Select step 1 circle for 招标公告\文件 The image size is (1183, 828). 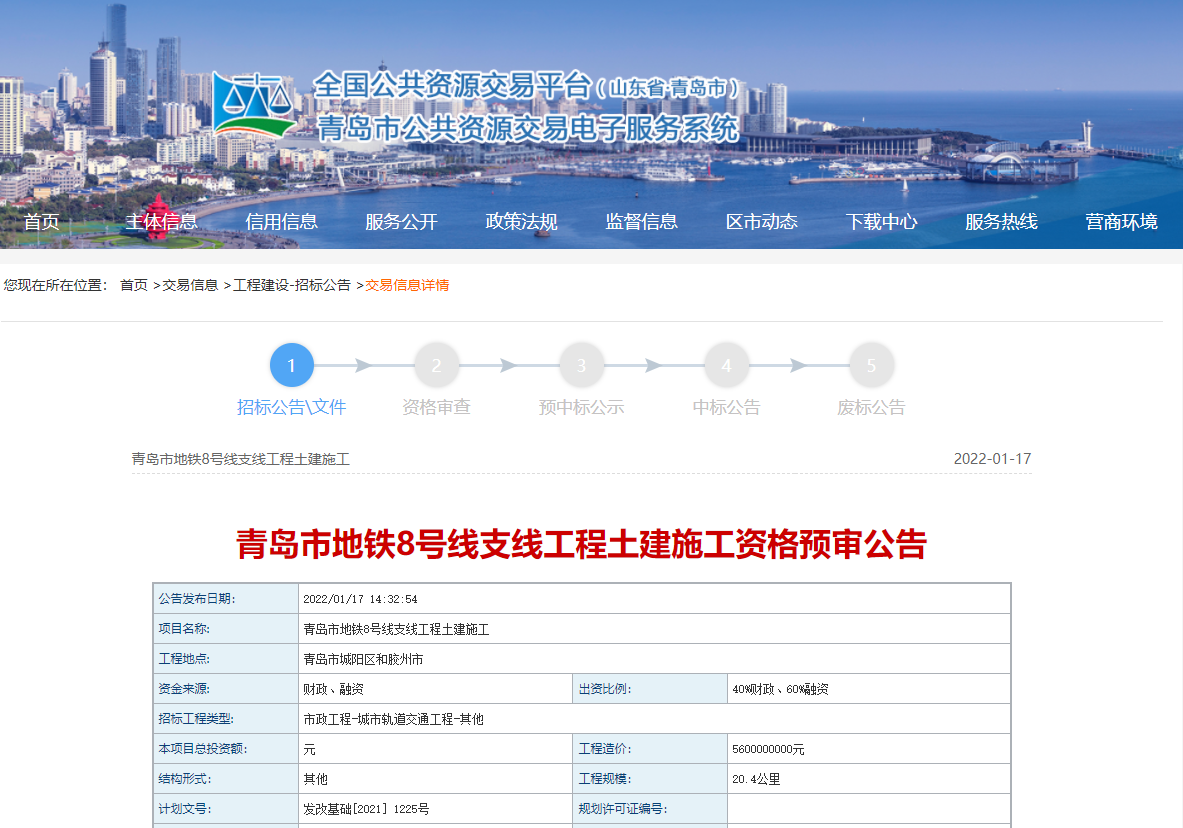click(292, 366)
